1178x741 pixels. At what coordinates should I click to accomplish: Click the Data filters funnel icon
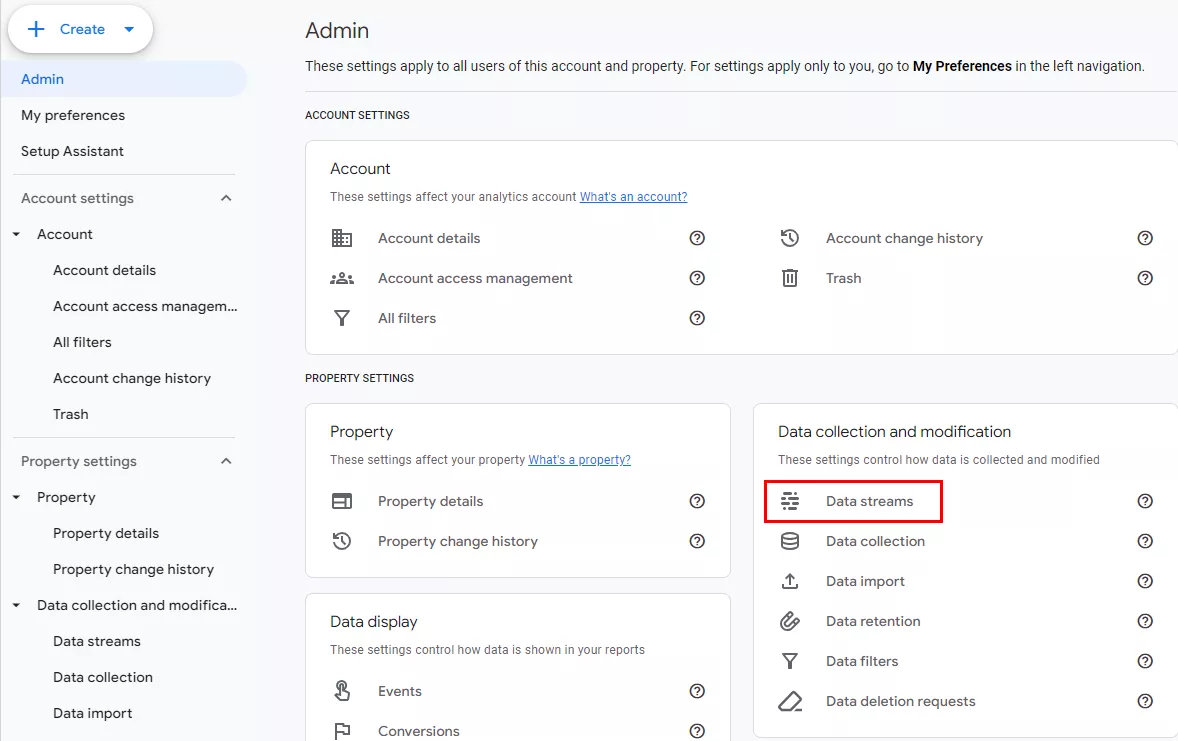790,661
